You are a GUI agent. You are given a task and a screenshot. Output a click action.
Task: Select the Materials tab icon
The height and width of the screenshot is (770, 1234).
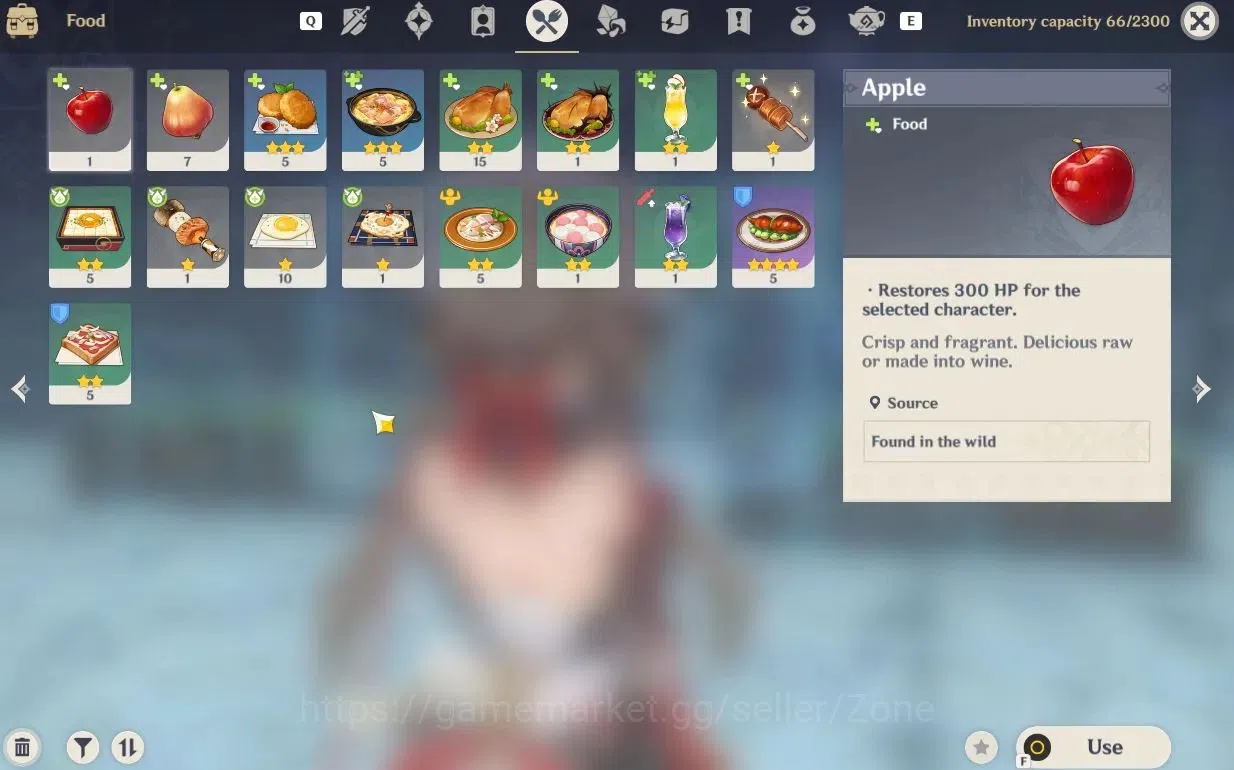[611, 21]
